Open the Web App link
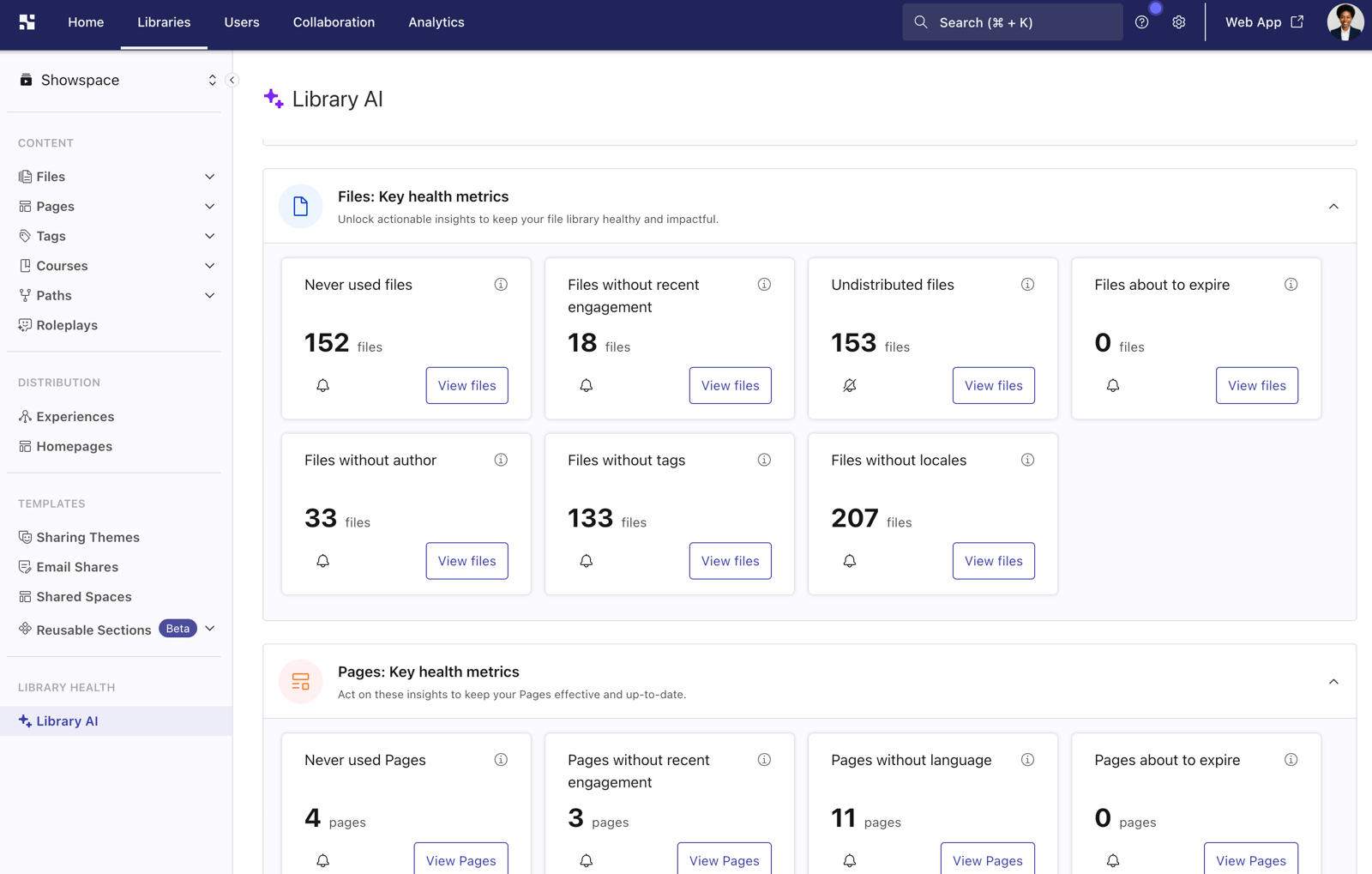 (1264, 22)
